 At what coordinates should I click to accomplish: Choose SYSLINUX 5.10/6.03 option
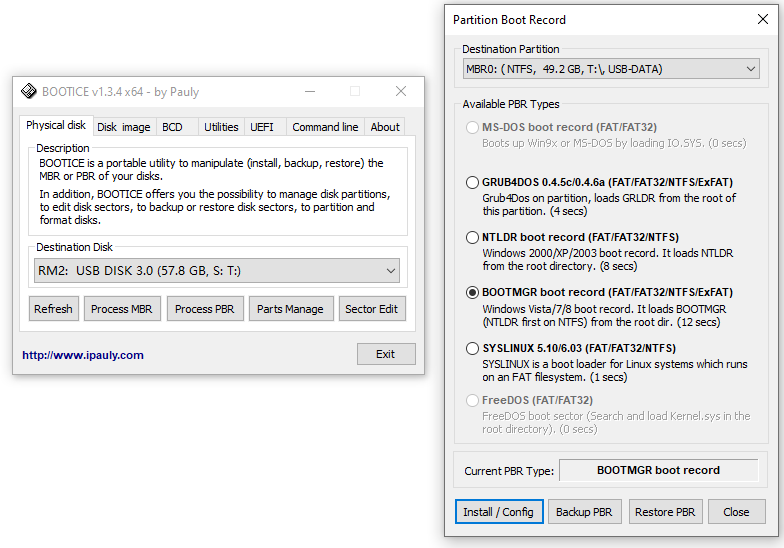pyautogui.click(x=472, y=348)
